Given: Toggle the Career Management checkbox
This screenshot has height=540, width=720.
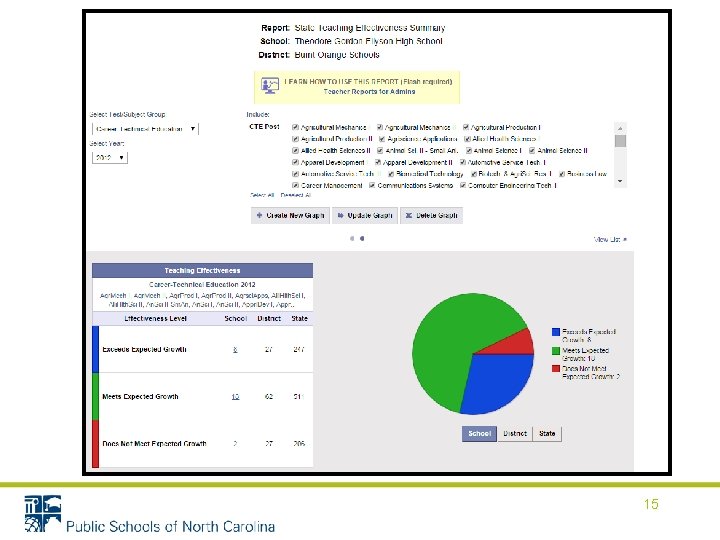Looking at the screenshot, I should pos(296,186).
